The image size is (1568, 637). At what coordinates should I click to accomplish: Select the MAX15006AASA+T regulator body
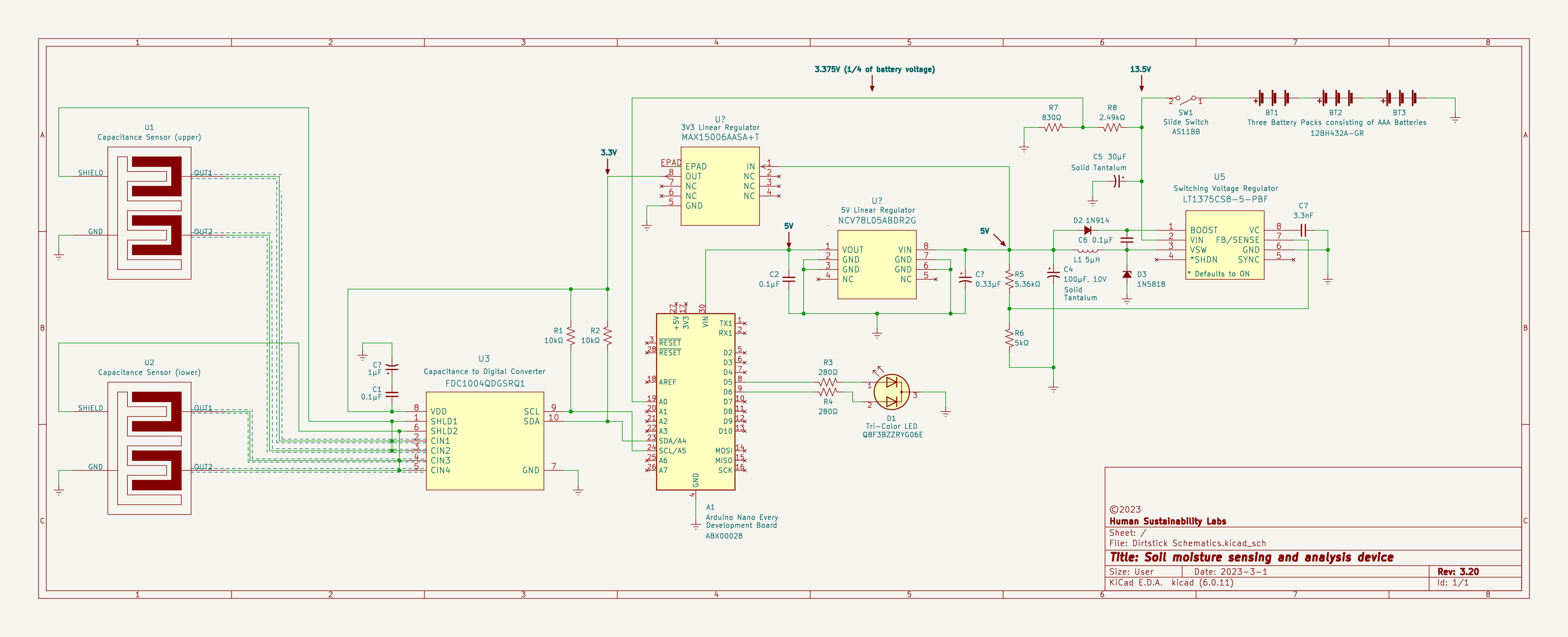click(720, 186)
